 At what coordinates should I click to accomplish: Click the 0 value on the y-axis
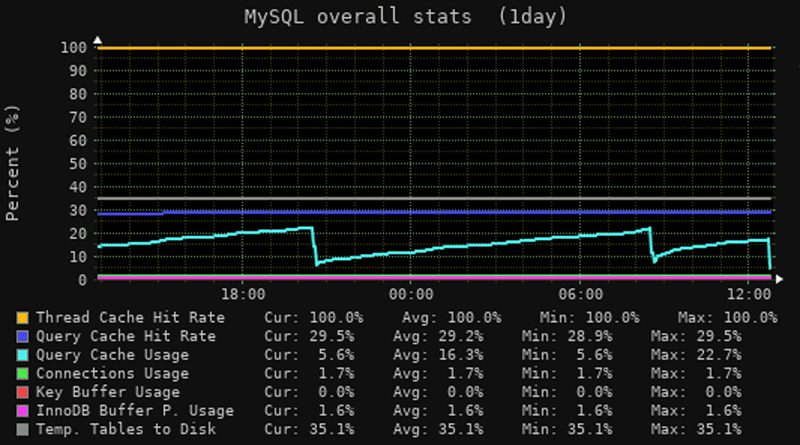coord(83,280)
